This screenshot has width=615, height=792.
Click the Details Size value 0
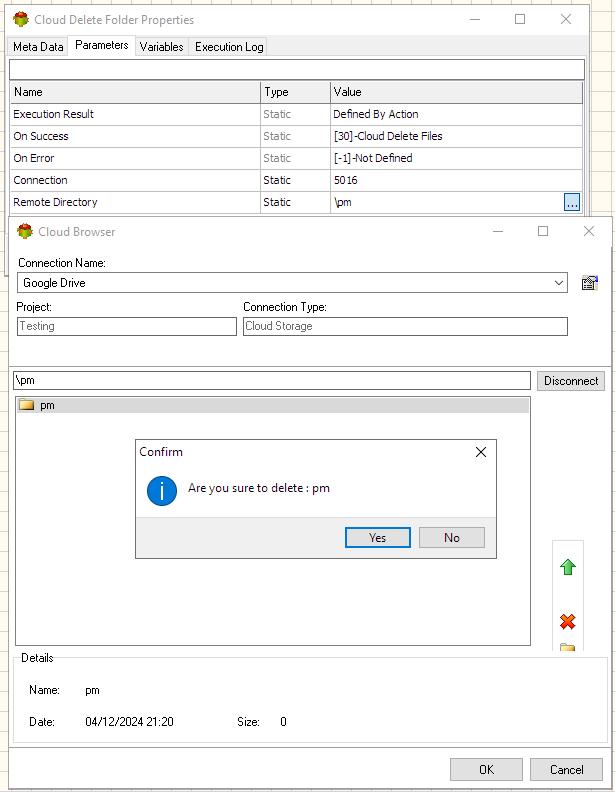tap(283, 722)
